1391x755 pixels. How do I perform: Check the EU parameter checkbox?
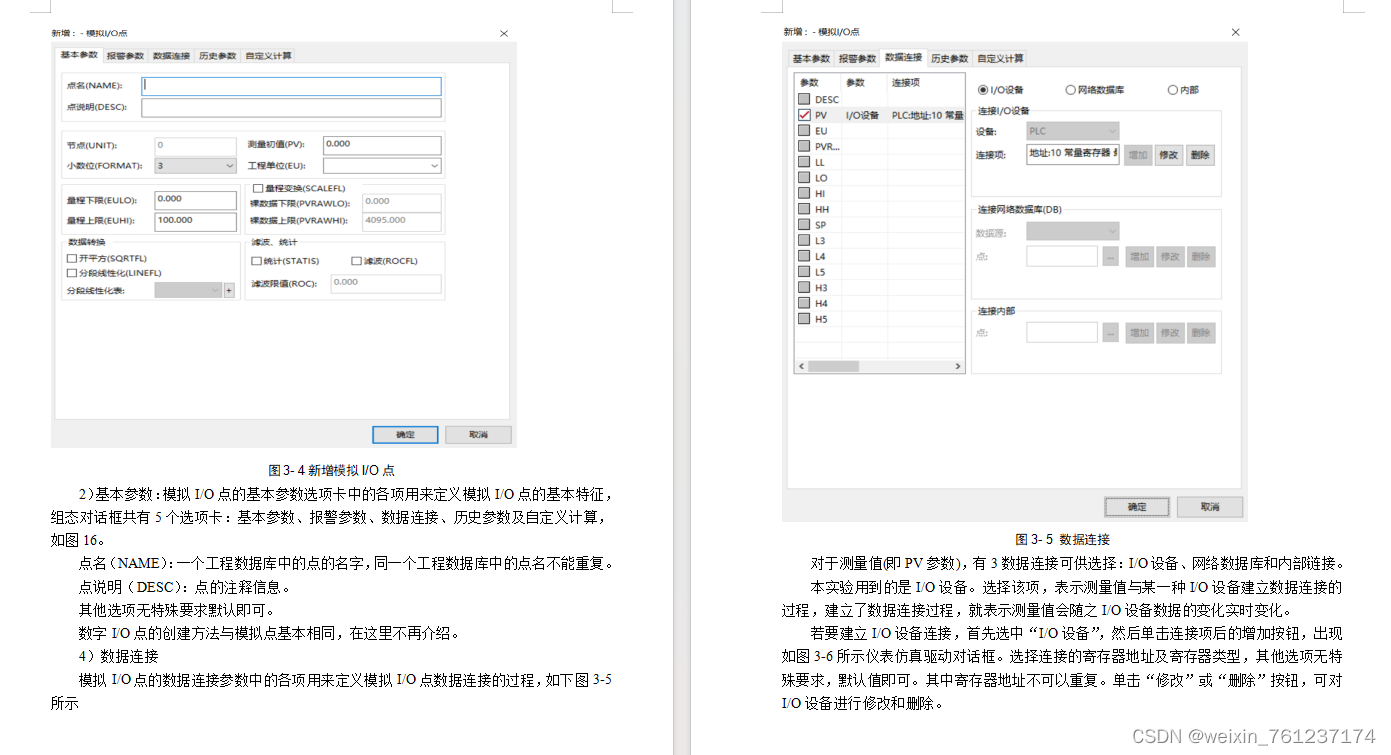point(804,131)
